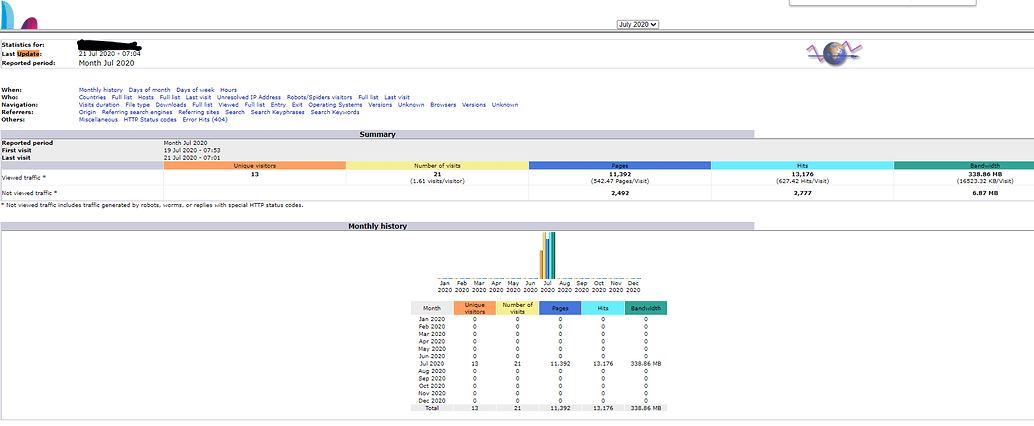Screen dimensions: 1034x426
Task: Click orange Unique visitors header in Summary
Action: pyautogui.click(x=255, y=166)
